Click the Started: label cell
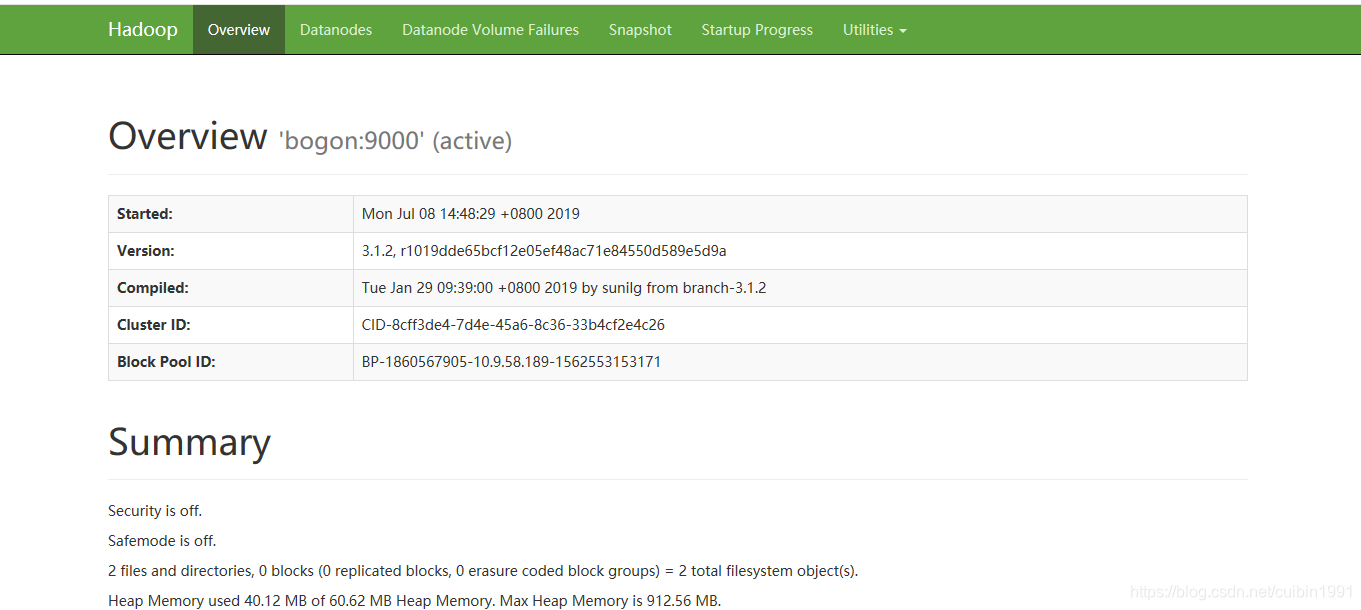This screenshot has width=1361, height=610. click(231, 214)
